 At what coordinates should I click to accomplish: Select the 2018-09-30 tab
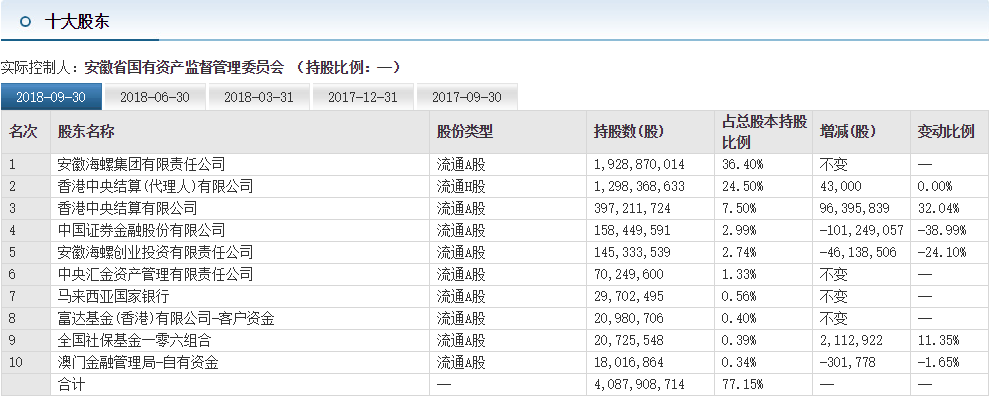coord(51,97)
